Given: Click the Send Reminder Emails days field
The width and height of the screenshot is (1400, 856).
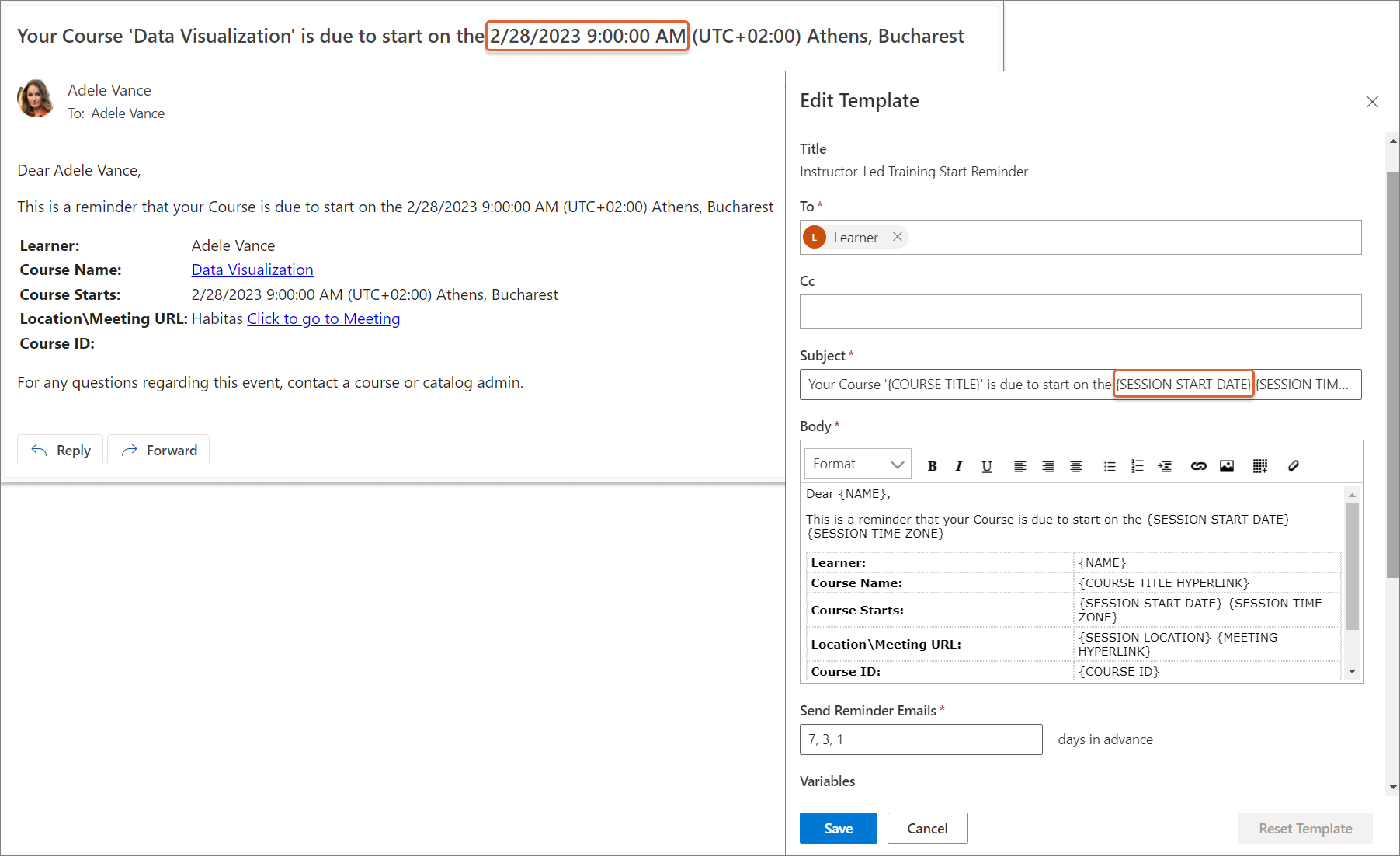Looking at the screenshot, I should (x=920, y=739).
